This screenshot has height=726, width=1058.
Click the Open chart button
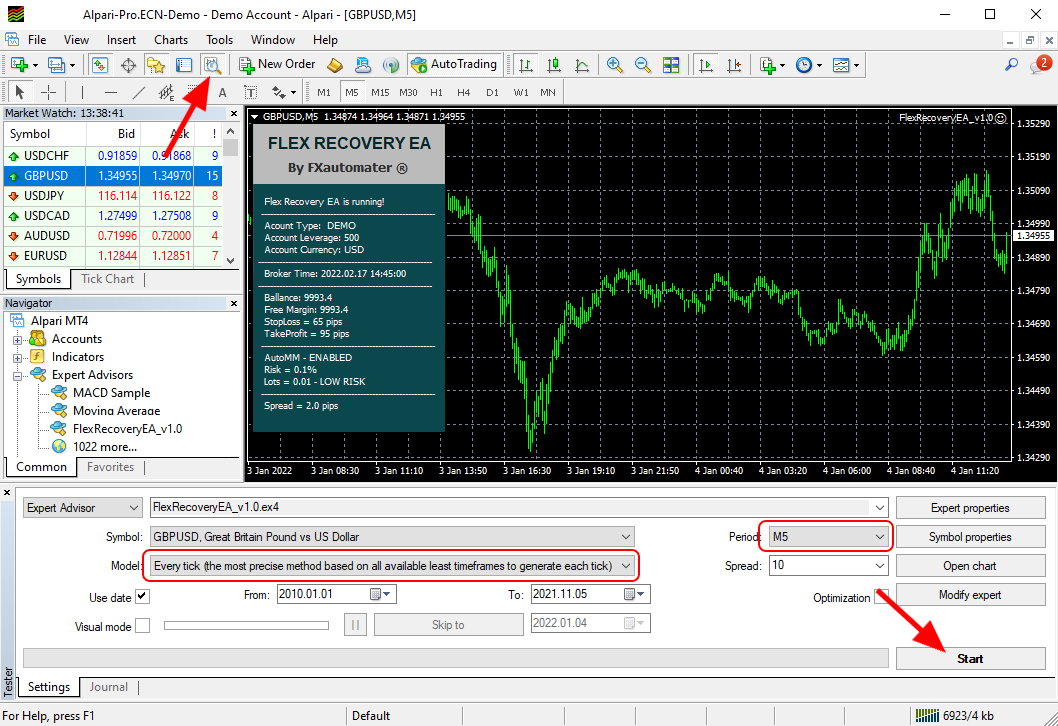point(970,566)
